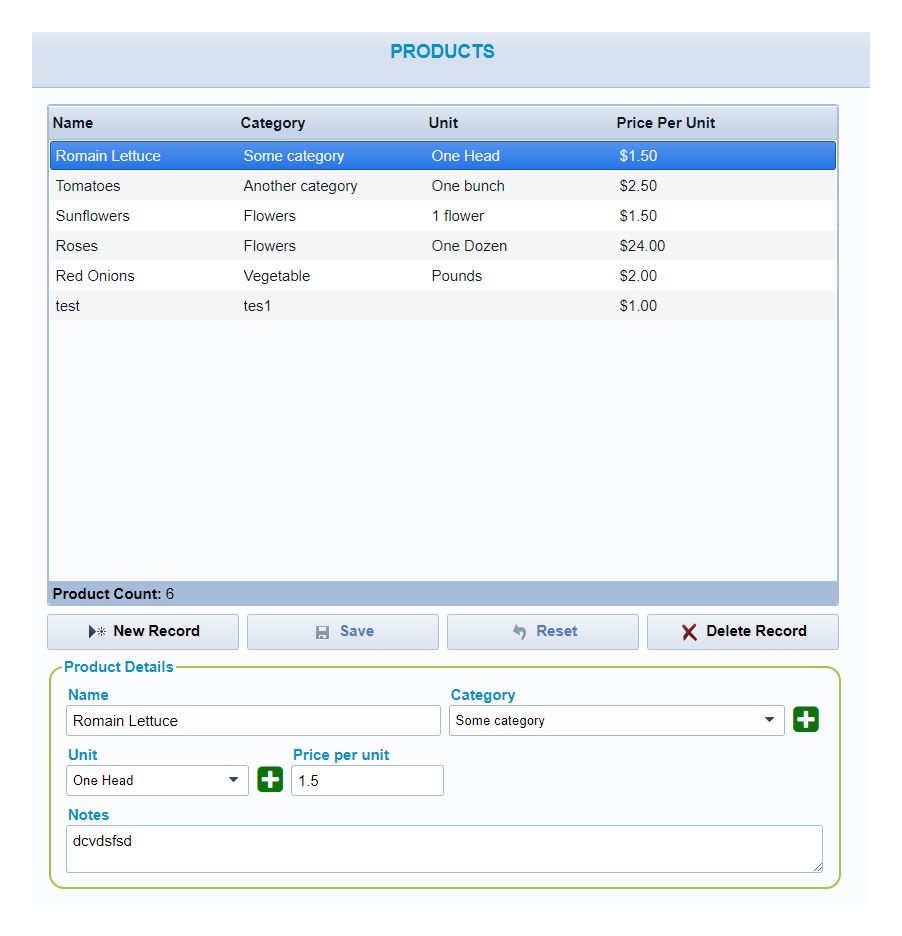The height and width of the screenshot is (936, 902).
Task: Click the One bunch unit cell
Action: point(468,186)
